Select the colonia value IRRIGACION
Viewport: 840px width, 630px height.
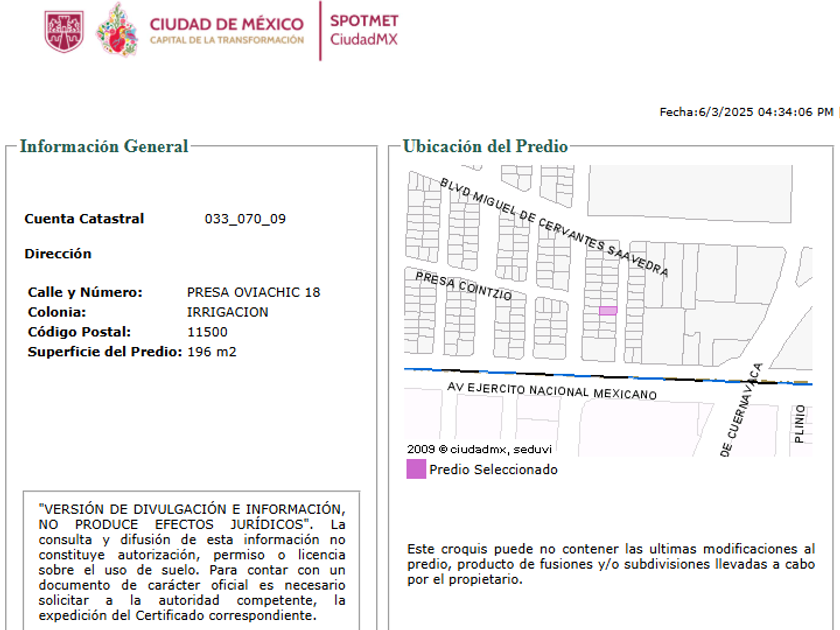point(228,312)
